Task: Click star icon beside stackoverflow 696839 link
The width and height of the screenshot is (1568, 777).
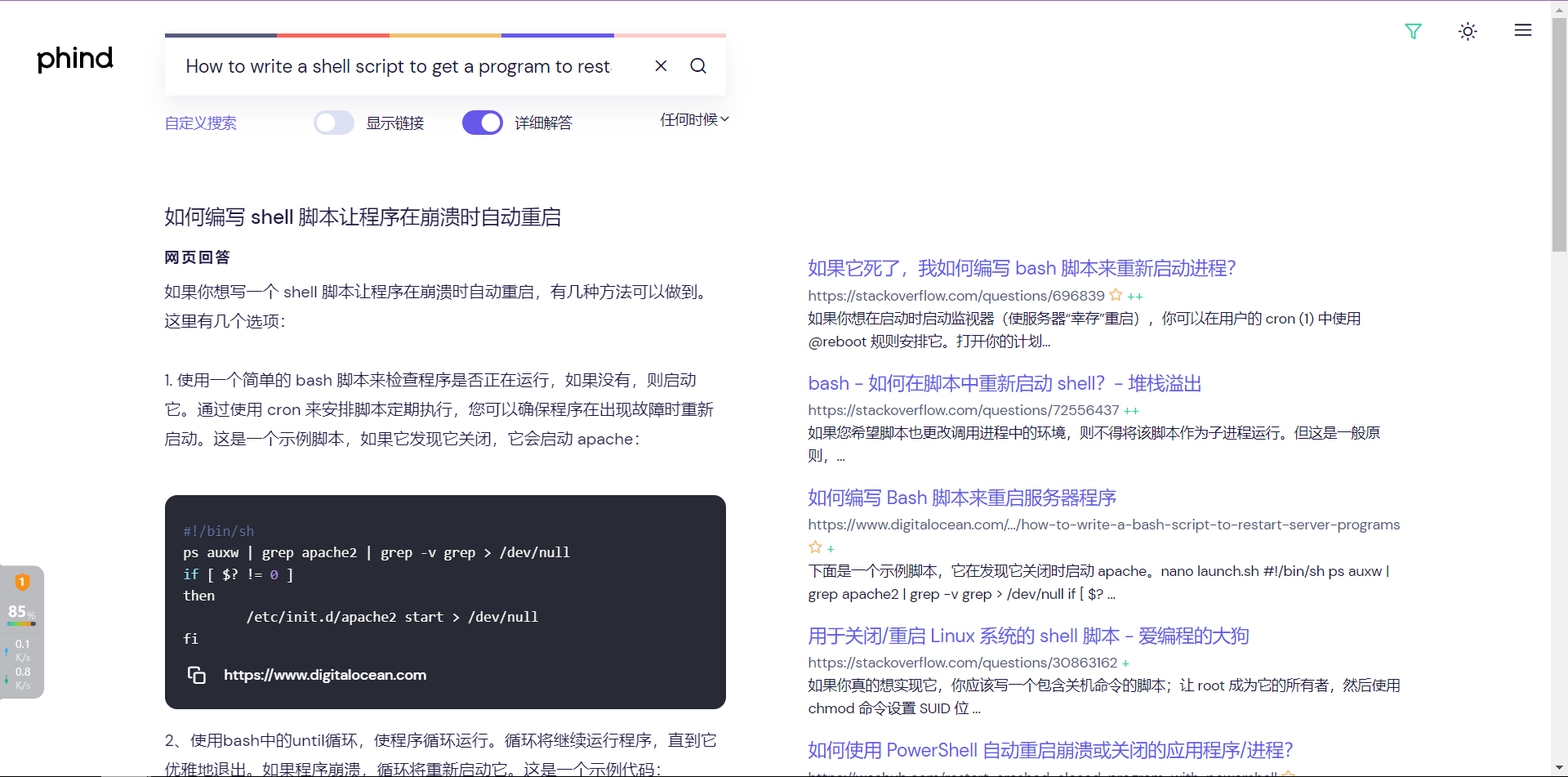Action: (x=1116, y=295)
